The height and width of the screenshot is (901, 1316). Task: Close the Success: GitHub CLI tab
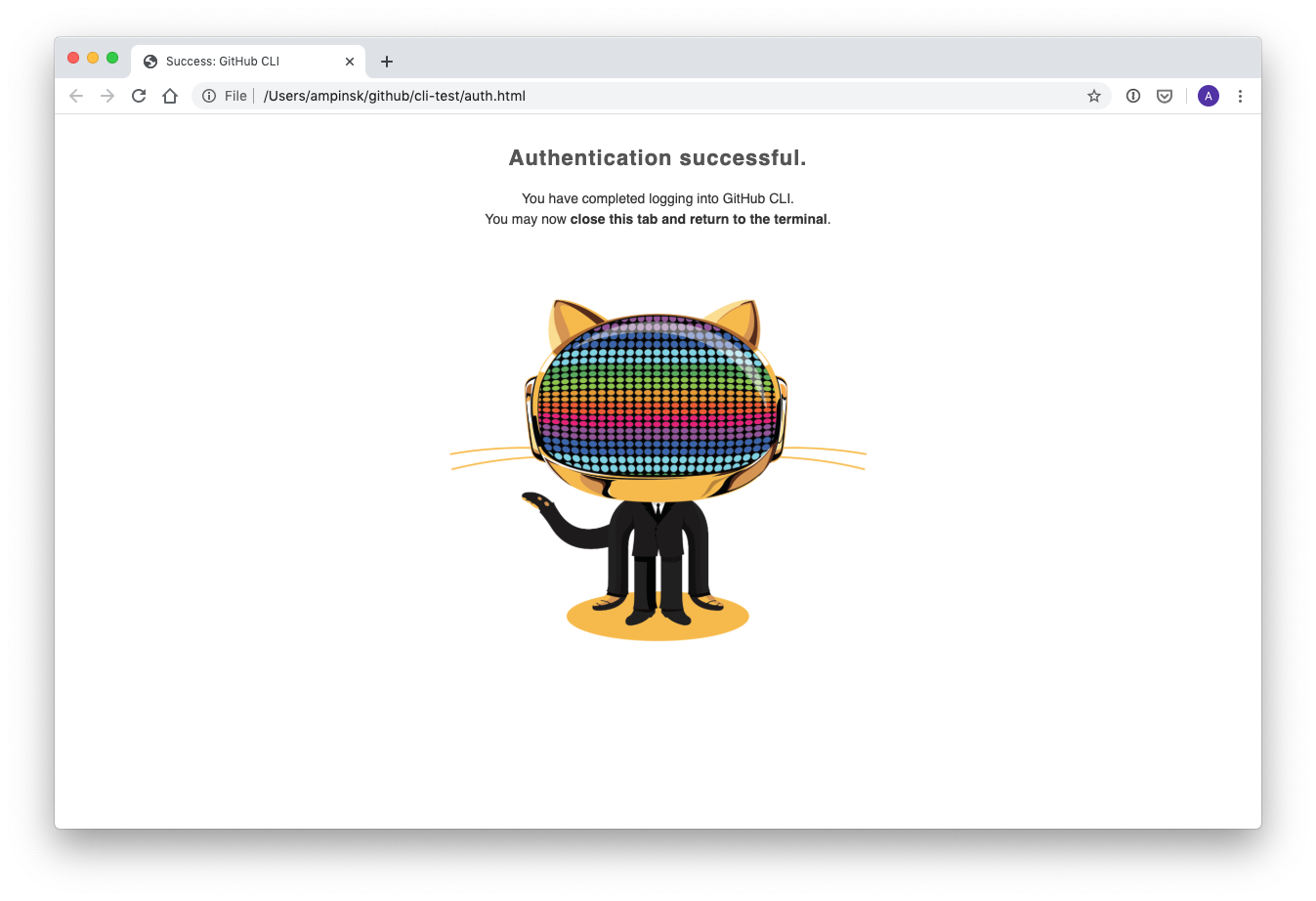[350, 62]
